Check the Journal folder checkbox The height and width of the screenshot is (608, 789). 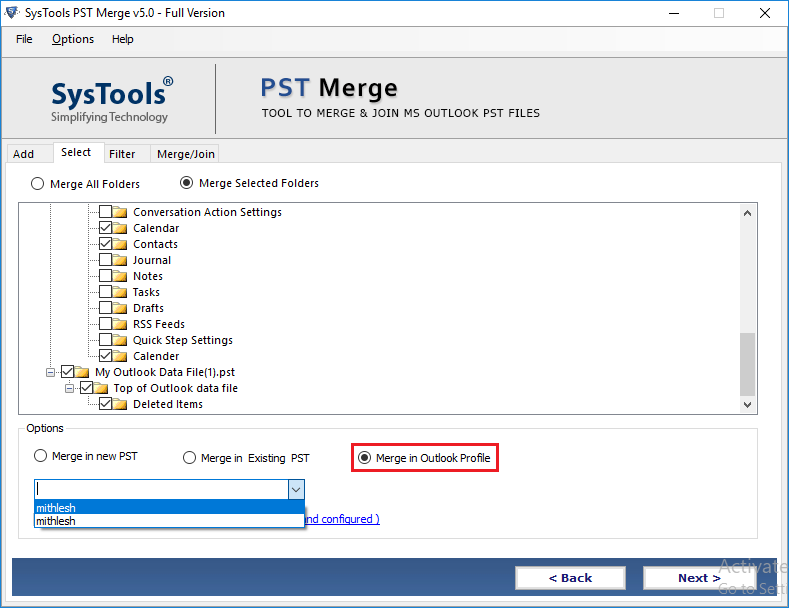click(106, 260)
